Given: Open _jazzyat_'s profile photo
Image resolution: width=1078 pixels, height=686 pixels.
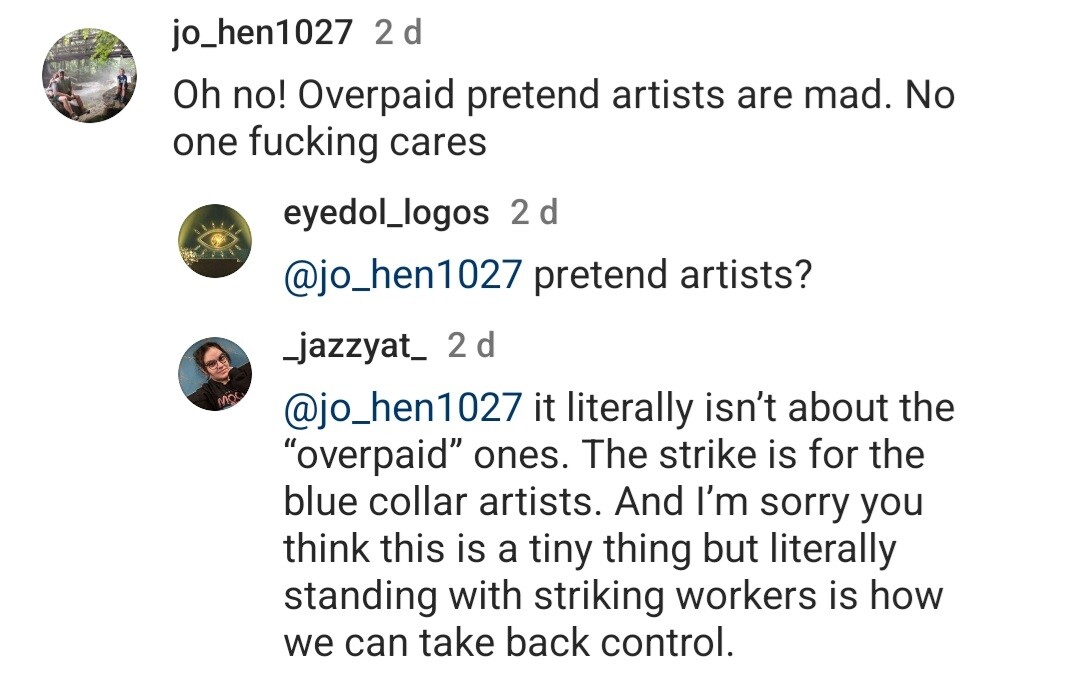Looking at the screenshot, I should 214,373.
